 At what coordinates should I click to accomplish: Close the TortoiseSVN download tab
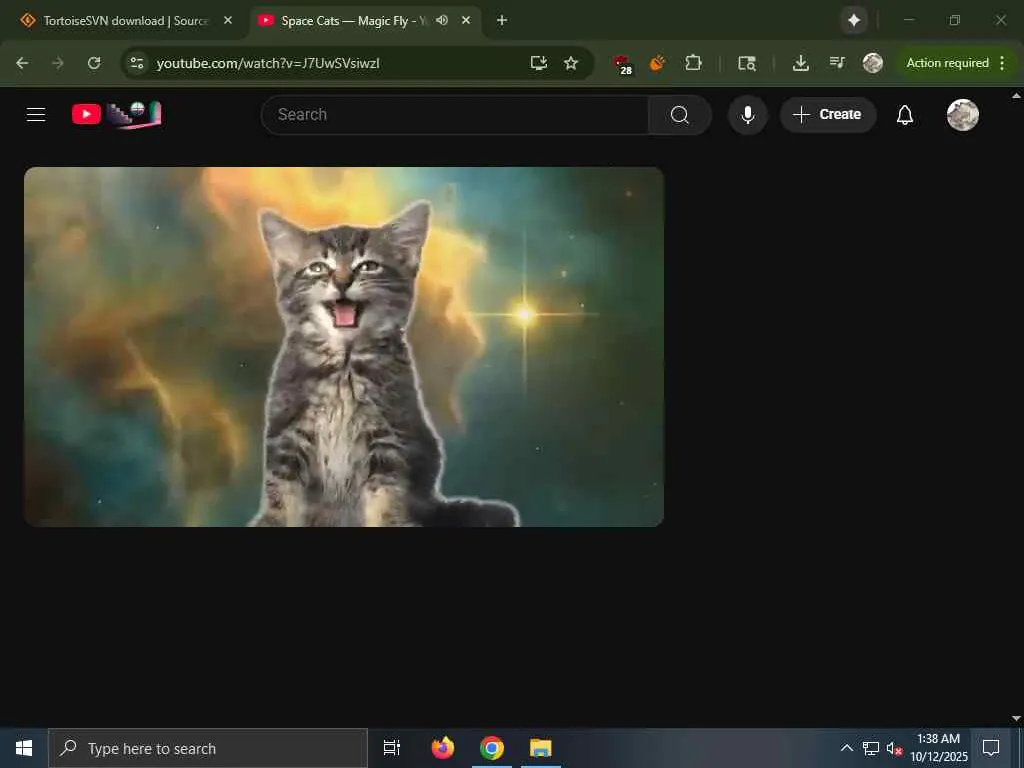[x=228, y=21]
